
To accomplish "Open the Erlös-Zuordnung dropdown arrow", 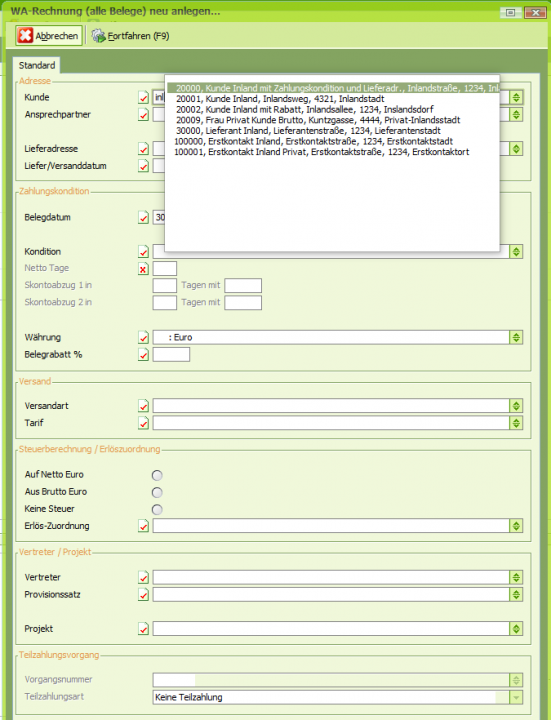I will point(516,526).
